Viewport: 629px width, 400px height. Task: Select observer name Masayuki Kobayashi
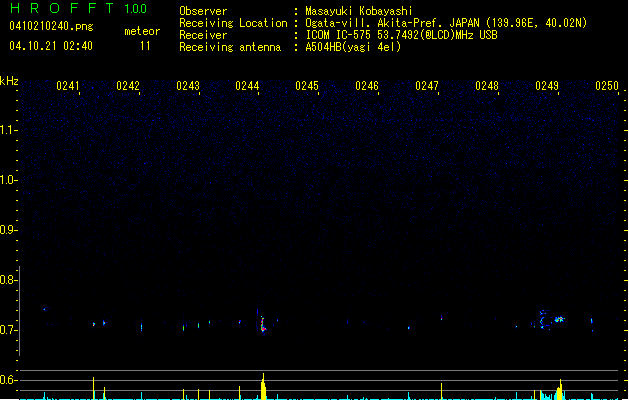click(x=359, y=11)
